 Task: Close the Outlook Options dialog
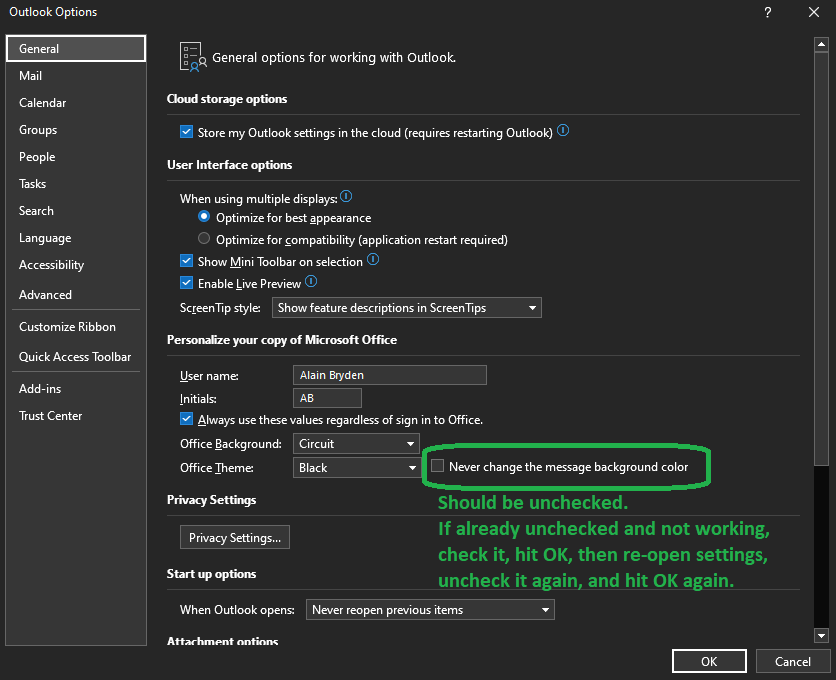click(x=814, y=12)
